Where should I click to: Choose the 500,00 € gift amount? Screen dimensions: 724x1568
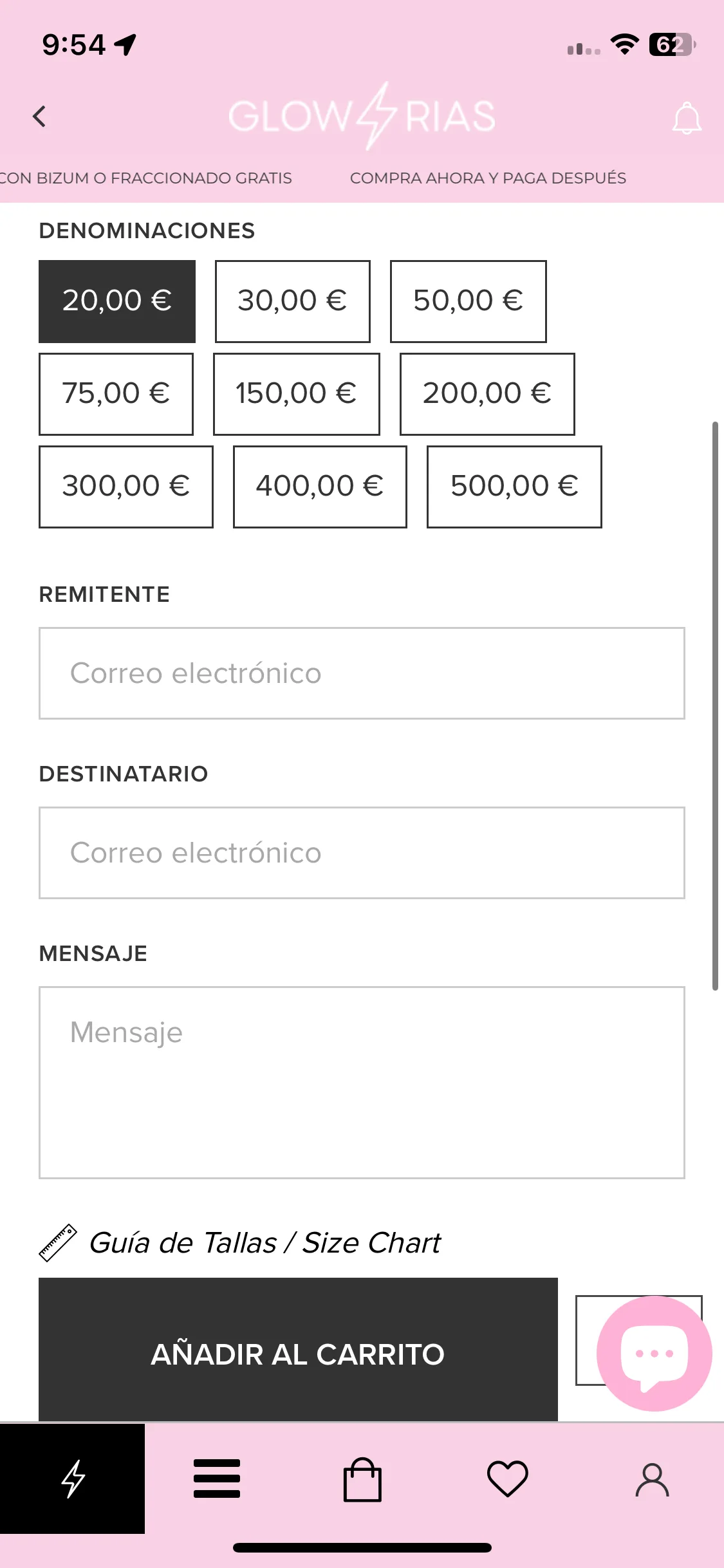click(514, 487)
